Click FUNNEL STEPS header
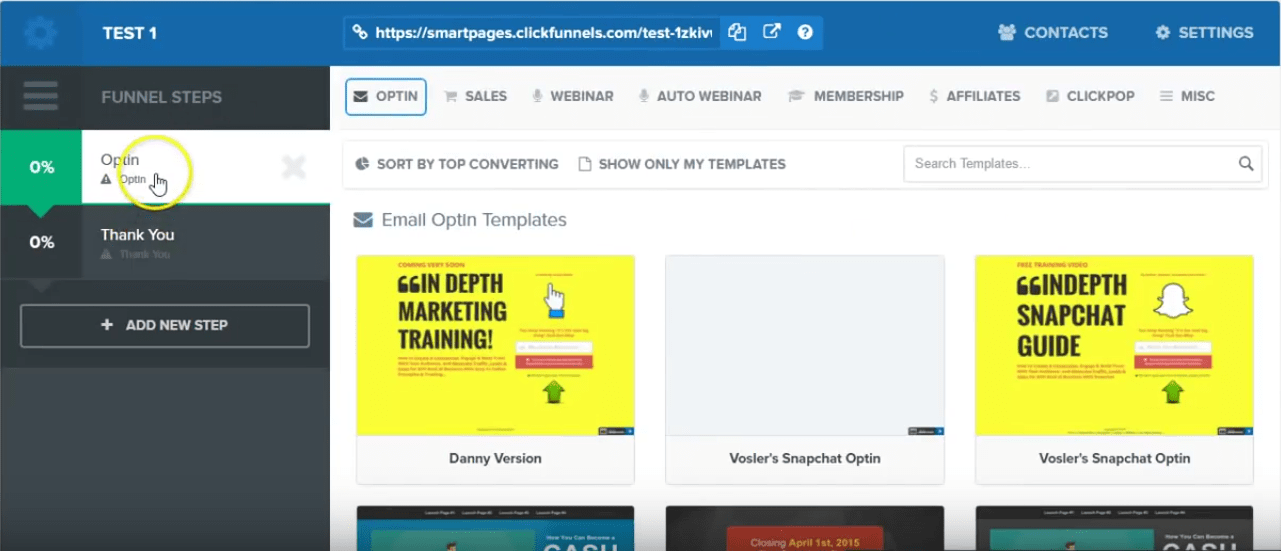This screenshot has width=1281, height=551. click(162, 97)
